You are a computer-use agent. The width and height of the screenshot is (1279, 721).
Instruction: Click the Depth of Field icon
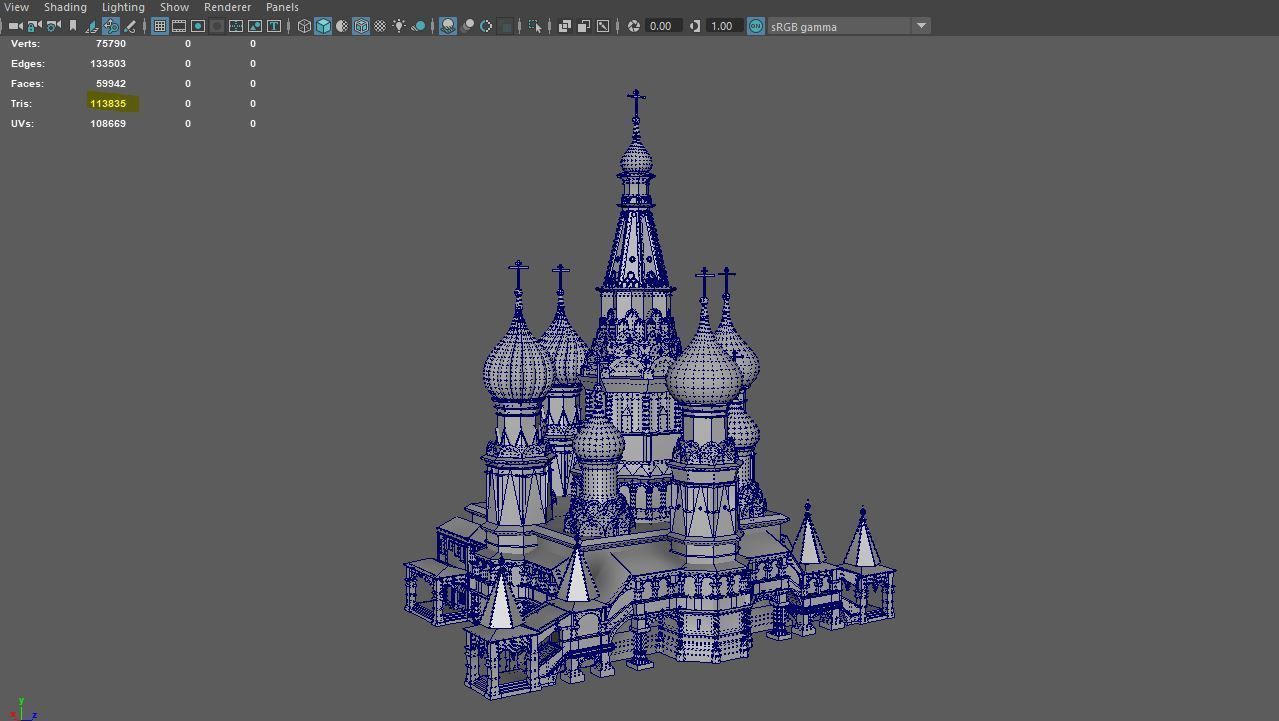click(x=505, y=26)
